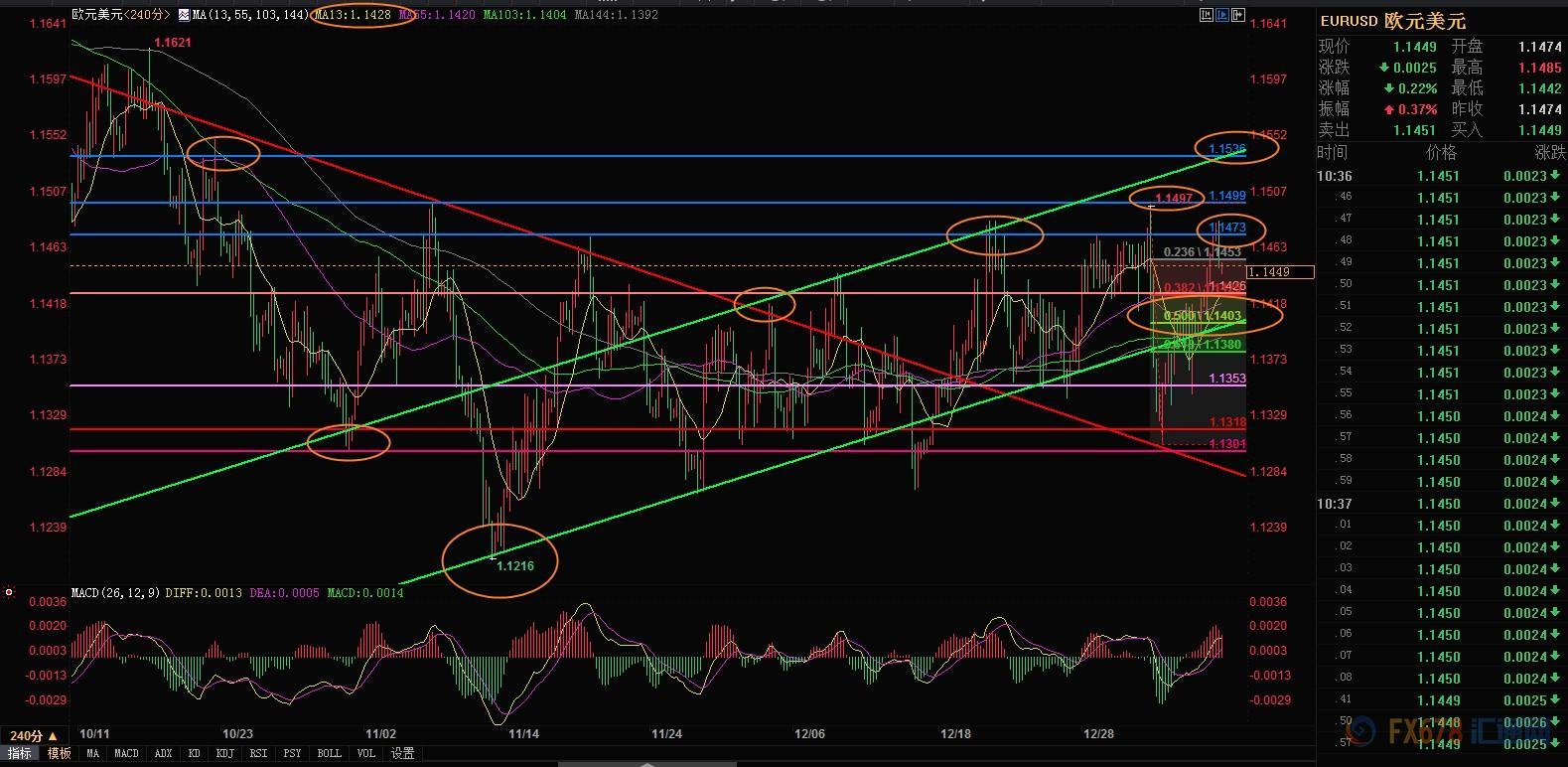Click the blue highlighted chart layout icon
Image resolution: width=1568 pixels, height=767 pixels.
pos(1221,15)
